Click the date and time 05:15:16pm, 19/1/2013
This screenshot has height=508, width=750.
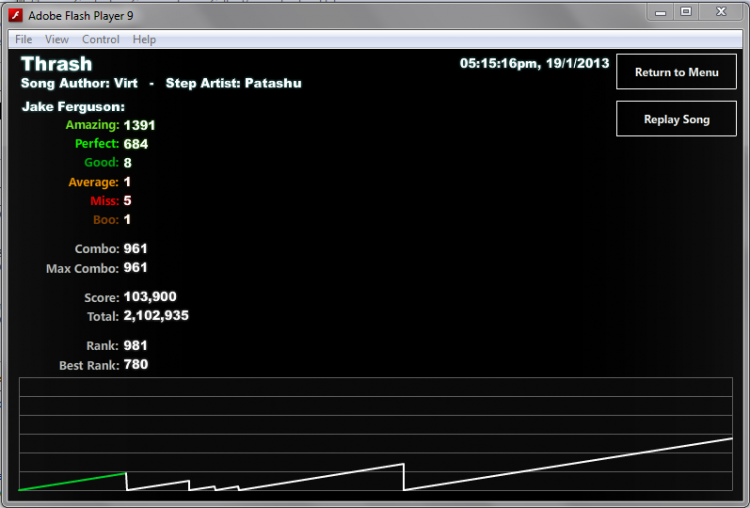(534, 63)
